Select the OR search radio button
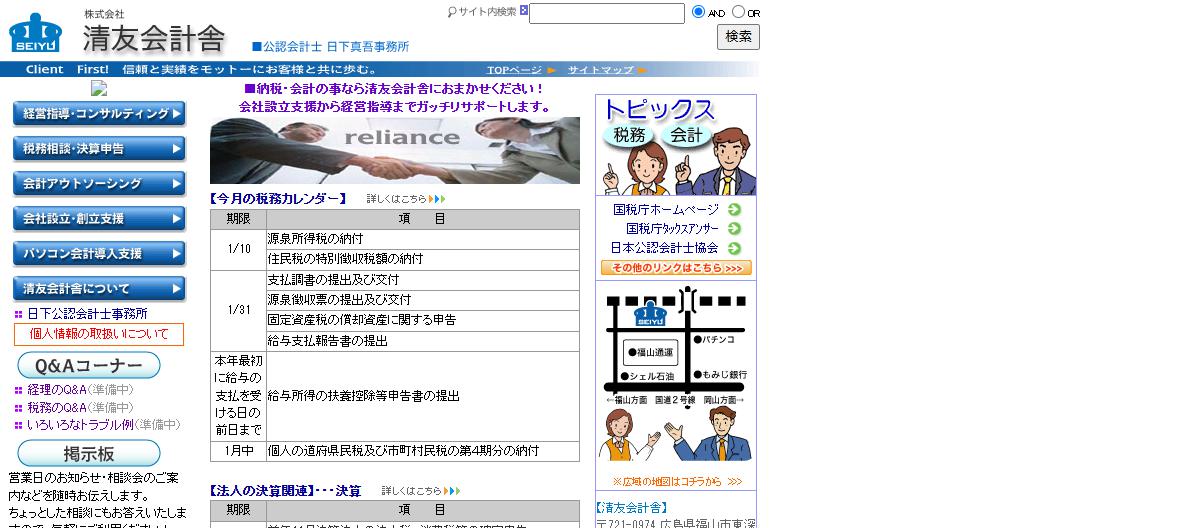This screenshot has width=1184, height=528. (x=738, y=12)
